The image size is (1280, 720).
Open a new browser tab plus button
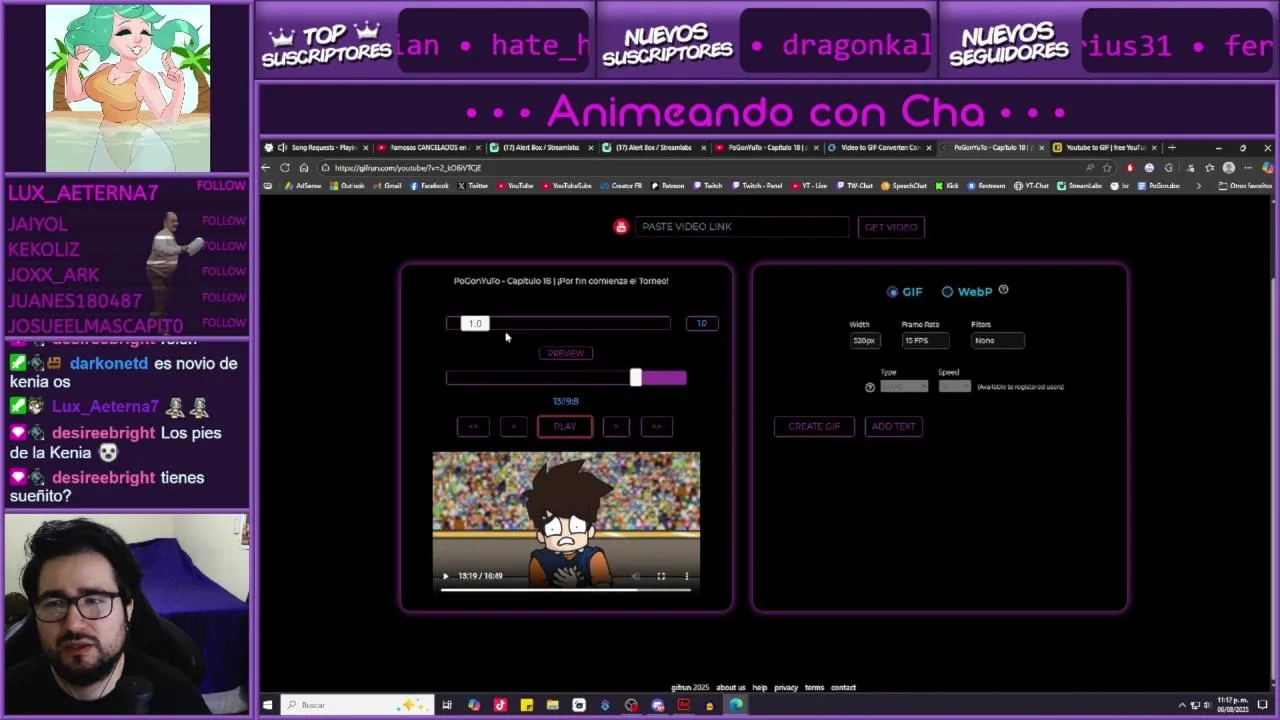coord(1171,148)
